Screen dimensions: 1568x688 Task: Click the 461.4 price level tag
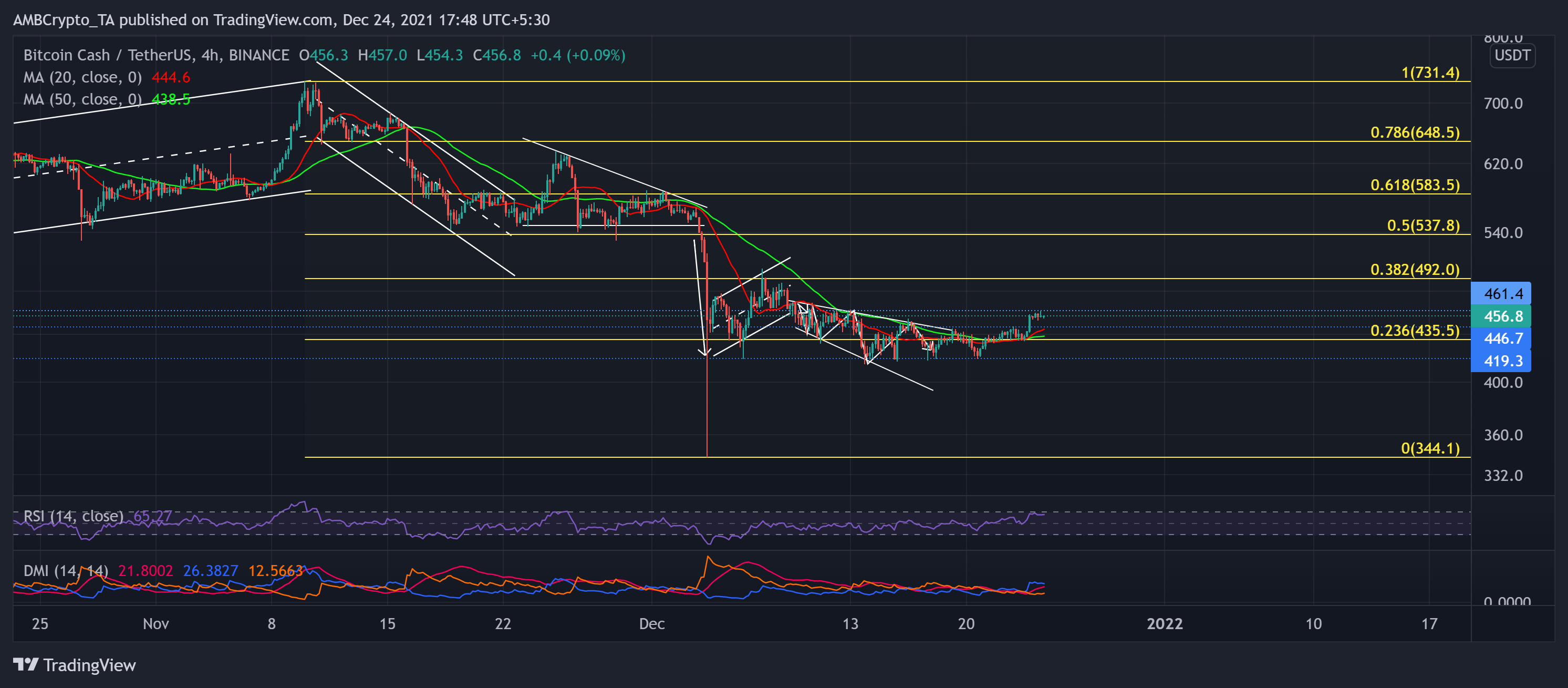[1502, 293]
